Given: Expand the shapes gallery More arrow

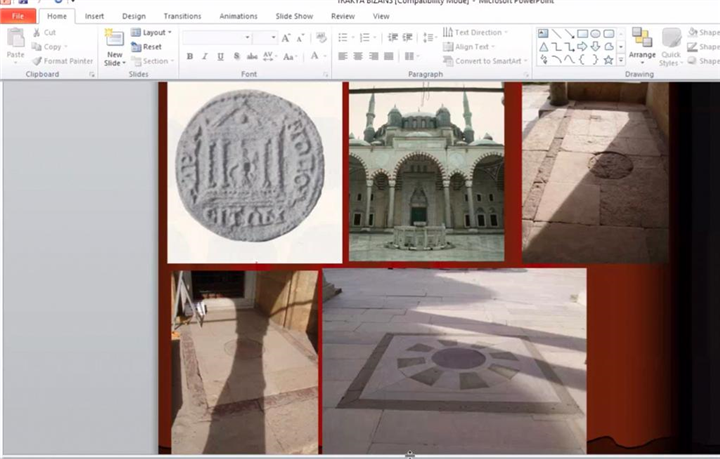Looking at the screenshot, I should coord(621,60).
